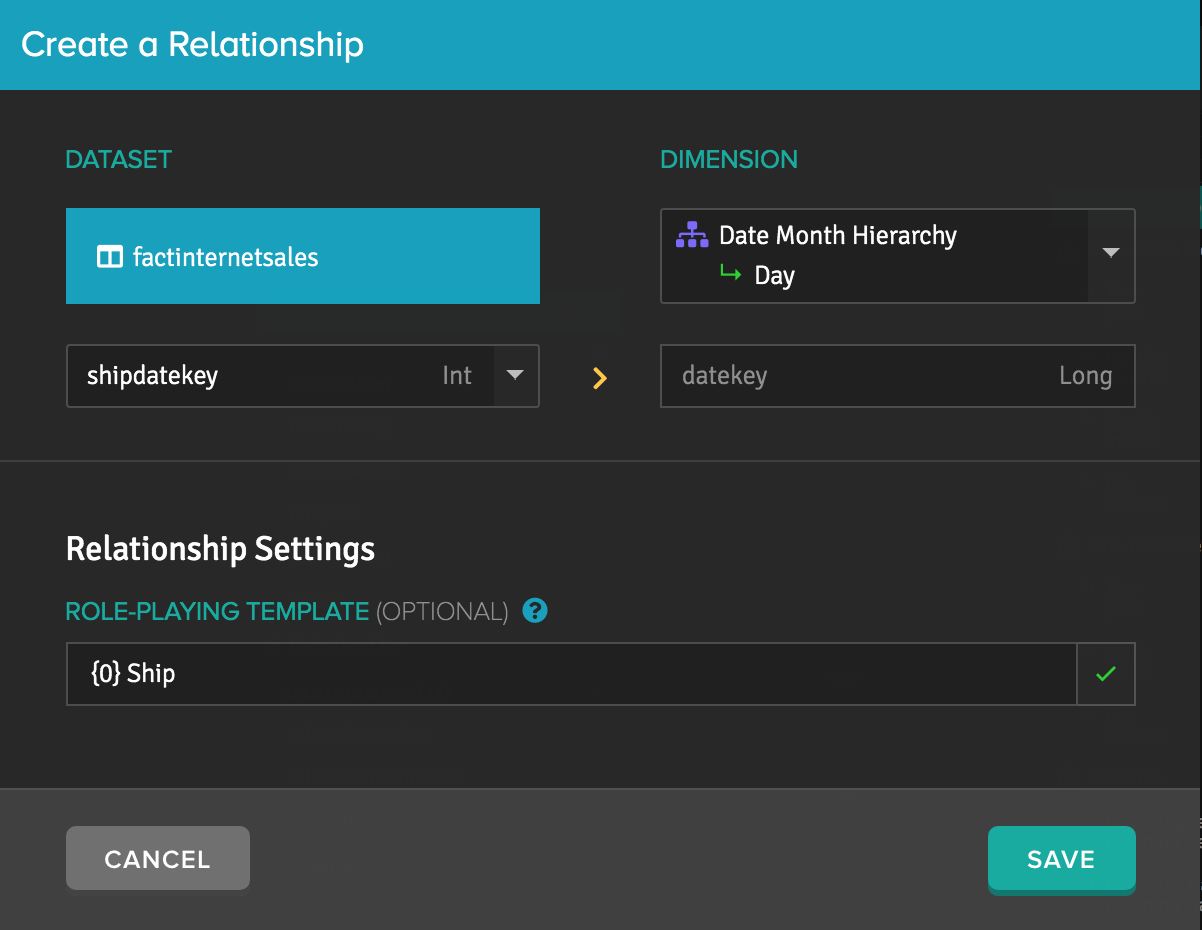Click the datekey Long field

[x=898, y=376]
